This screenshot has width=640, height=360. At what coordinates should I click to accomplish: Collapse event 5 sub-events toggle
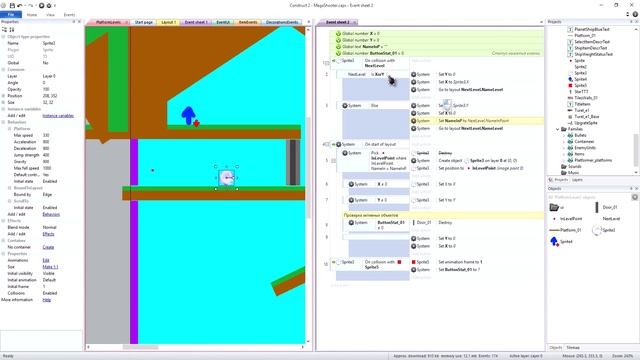(x=333, y=160)
